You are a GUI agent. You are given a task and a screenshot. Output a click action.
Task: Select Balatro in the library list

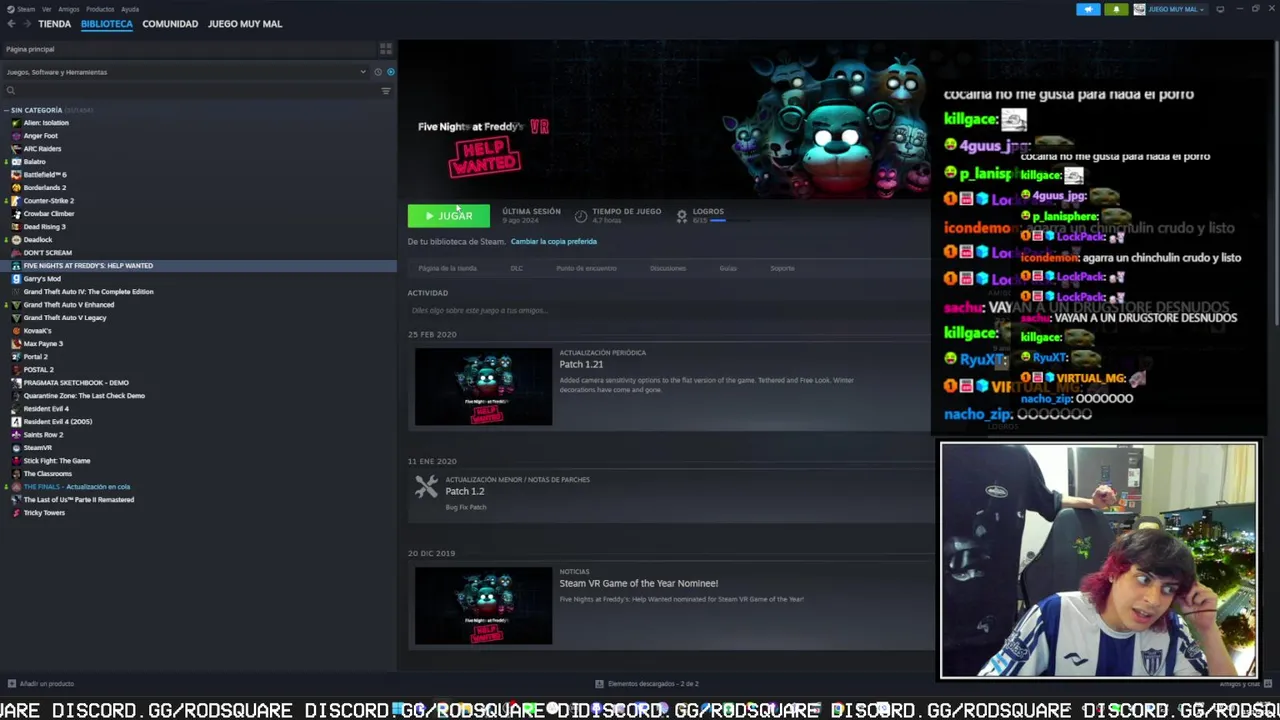[x=34, y=162]
